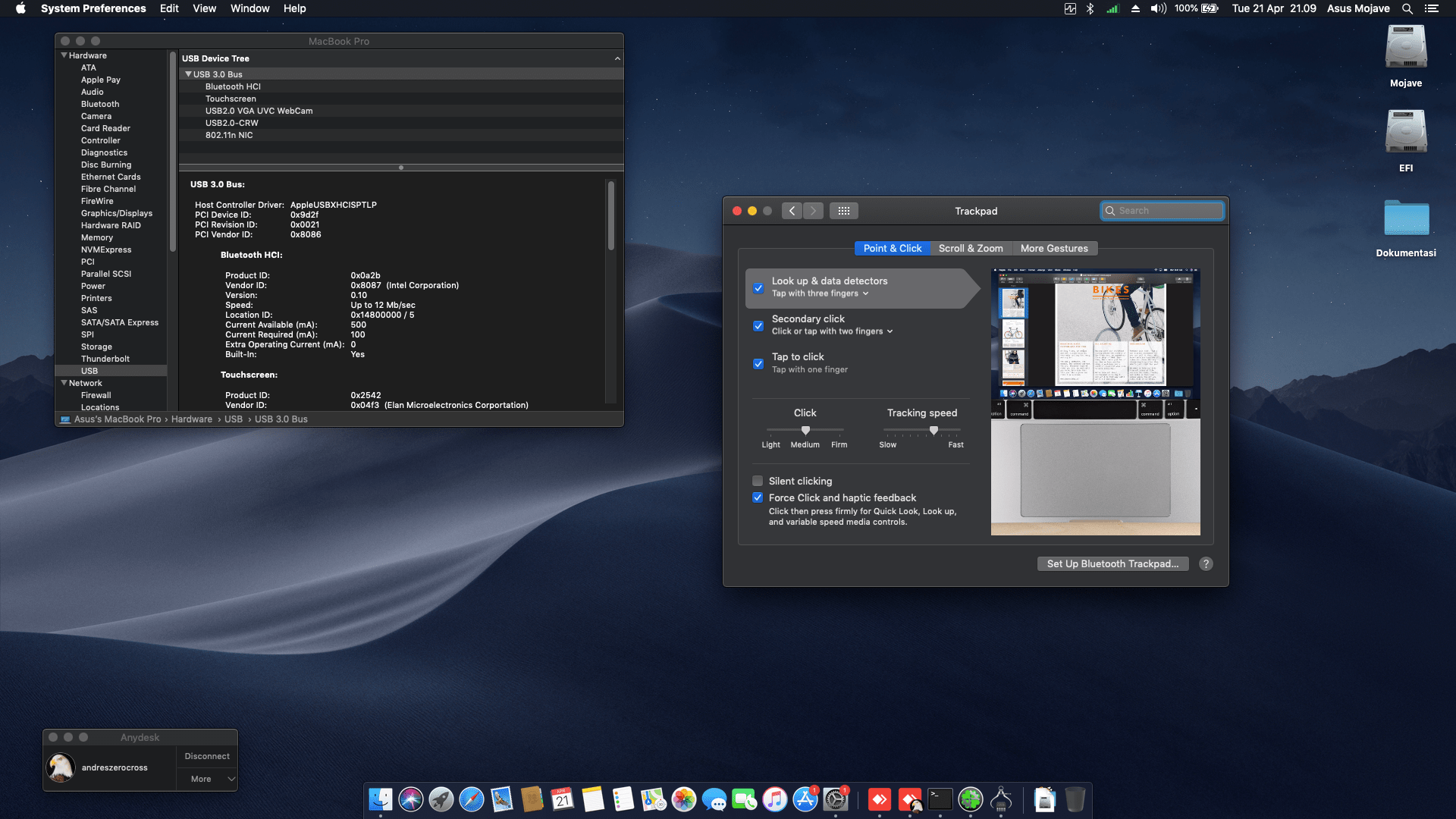
Task: Expand AnyDesk More dropdown arrow
Action: click(231, 779)
